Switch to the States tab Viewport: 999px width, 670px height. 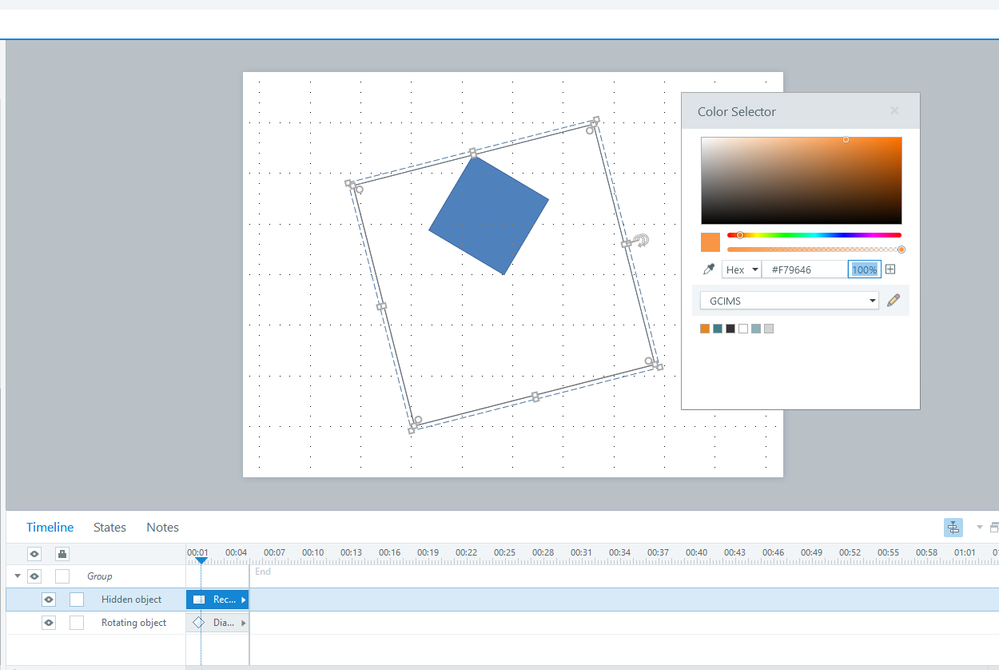click(110, 527)
